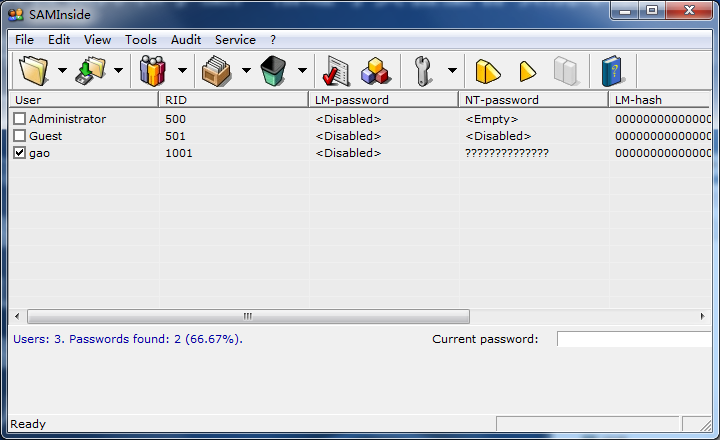Screen dimensions: 720x440
Task: Click Administrator's LM-hash value
Action: [x=663, y=119]
